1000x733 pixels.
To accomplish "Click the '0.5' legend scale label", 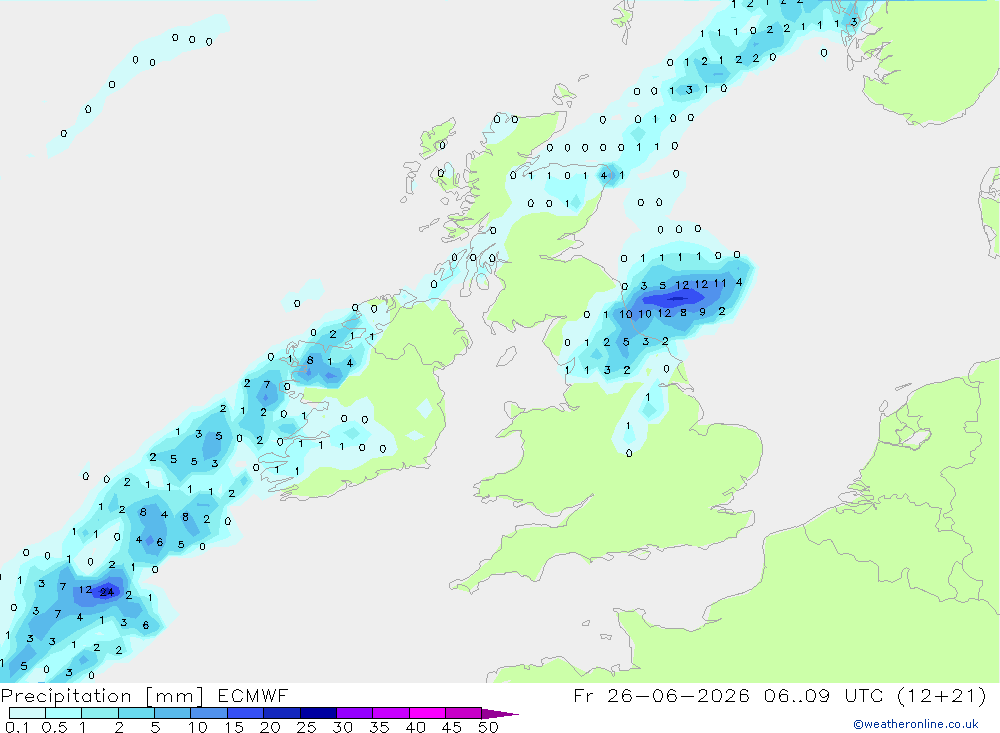I will click(54, 727).
